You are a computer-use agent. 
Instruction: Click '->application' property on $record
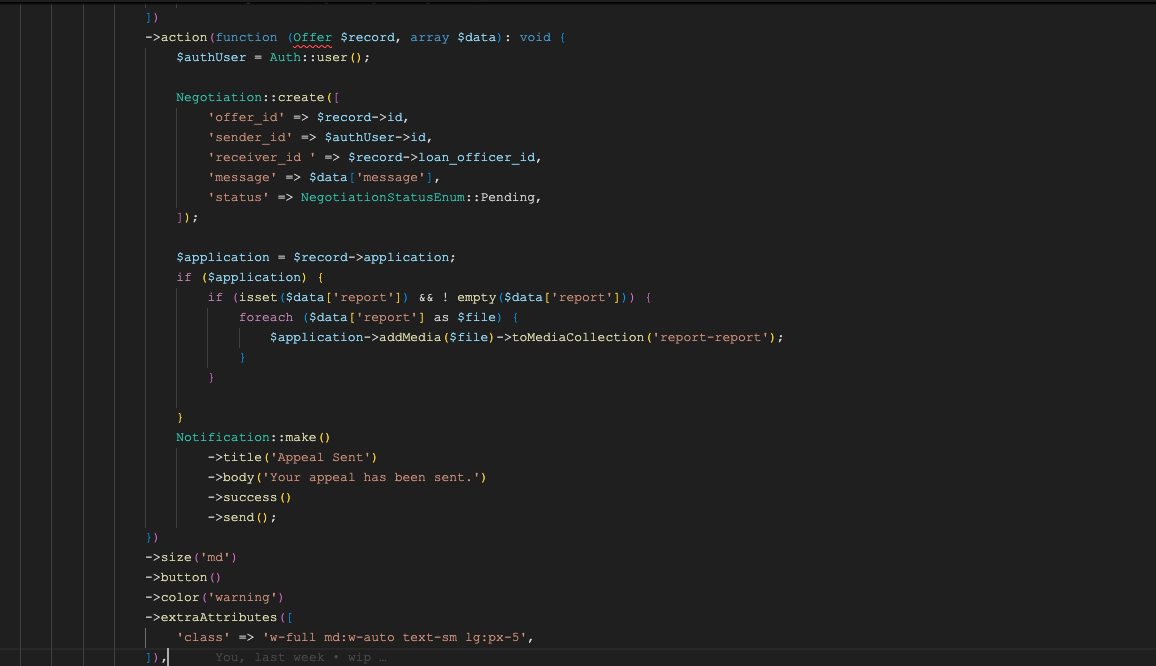click(x=398, y=257)
